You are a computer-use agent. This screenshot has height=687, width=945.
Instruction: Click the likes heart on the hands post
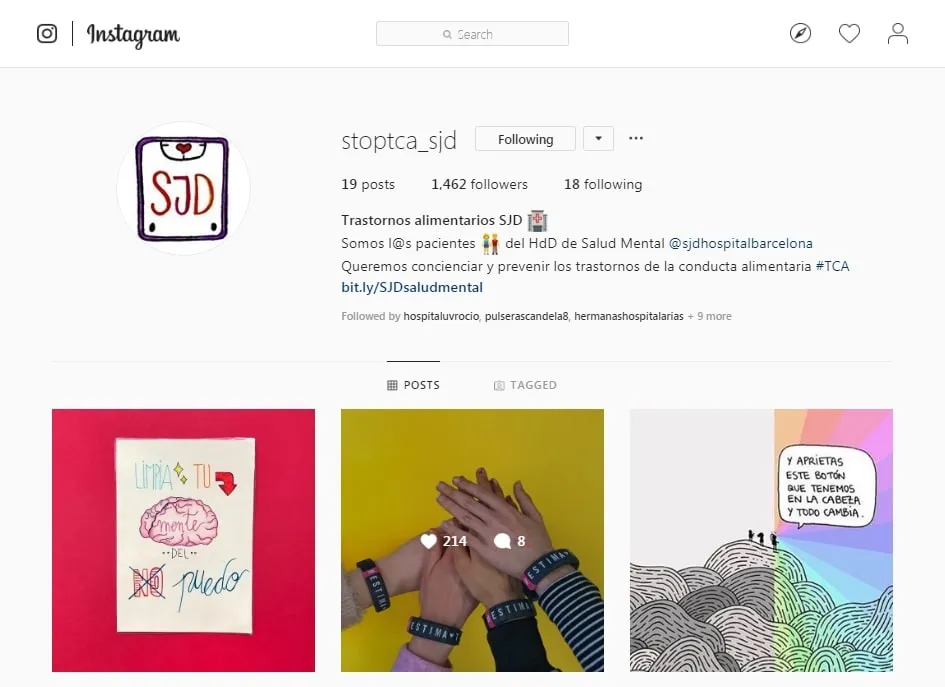click(x=428, y=541)
